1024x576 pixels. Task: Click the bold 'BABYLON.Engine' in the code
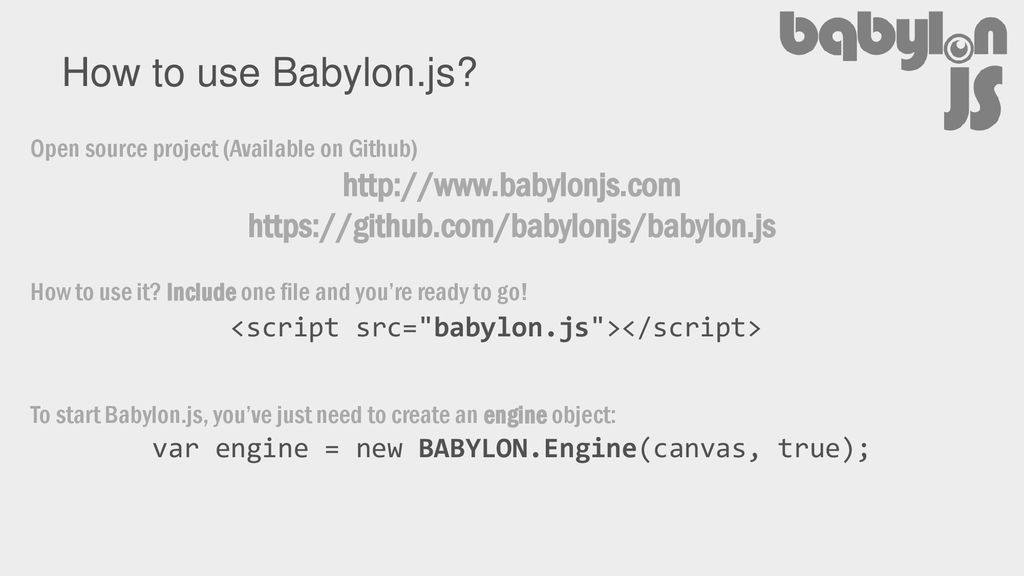tap(527, 449)
